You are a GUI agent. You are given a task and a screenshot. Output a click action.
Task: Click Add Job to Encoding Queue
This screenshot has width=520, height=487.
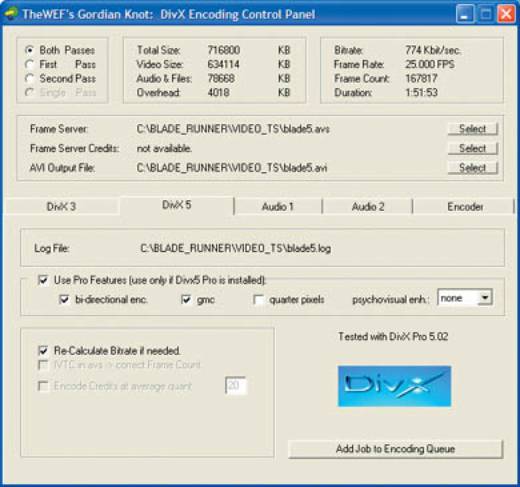coord(396,449)
